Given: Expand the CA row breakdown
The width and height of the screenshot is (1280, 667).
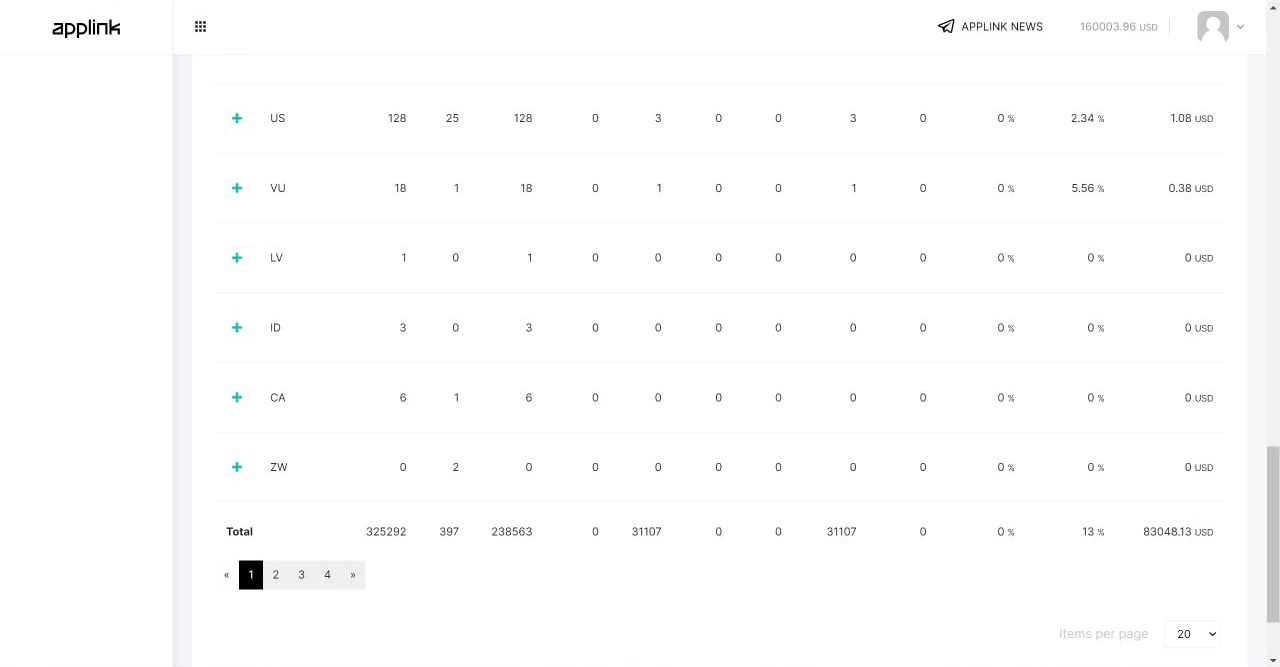Looking at the screenshot, I should (x=237, y=398).
